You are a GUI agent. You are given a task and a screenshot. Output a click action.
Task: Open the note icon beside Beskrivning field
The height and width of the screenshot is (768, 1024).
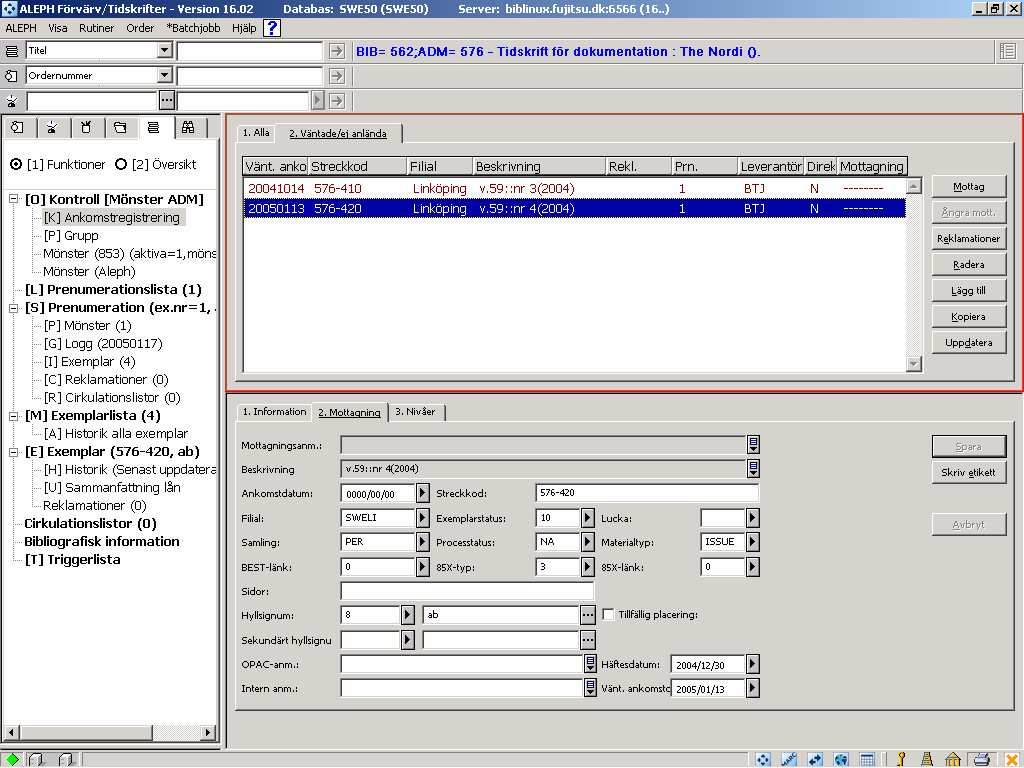tap(753, 469)
